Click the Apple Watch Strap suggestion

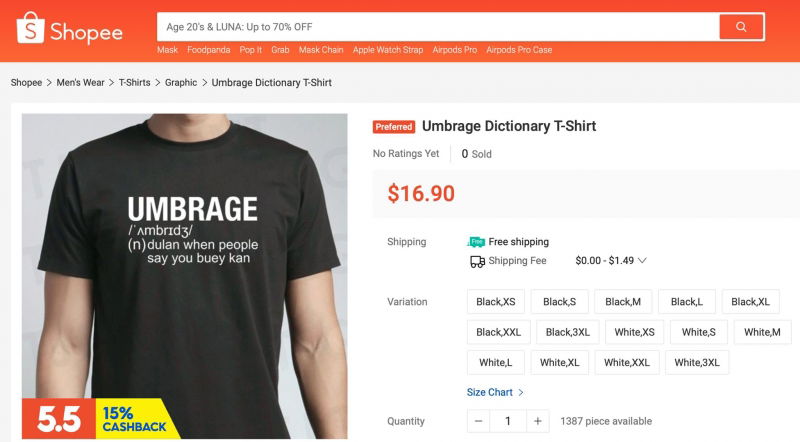388,50
